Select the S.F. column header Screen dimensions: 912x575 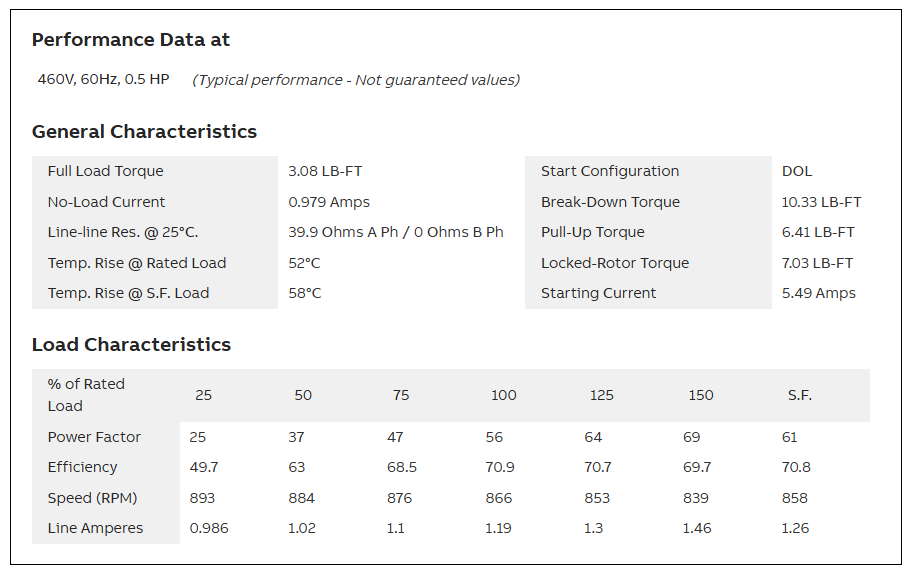800,395
